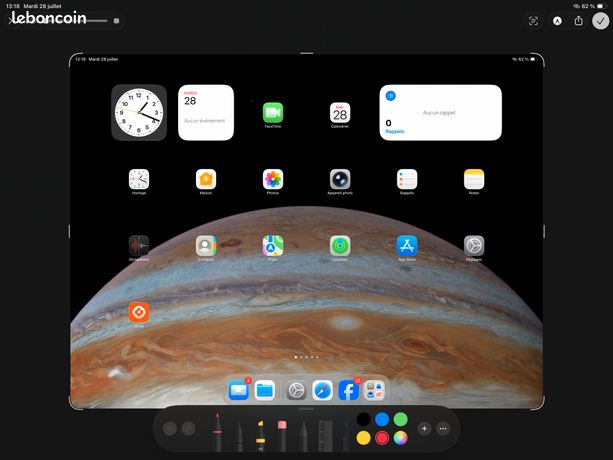The image size is (613, 460).
Task: Tap the Réglages icon in app grid
Action: [474, 245]
